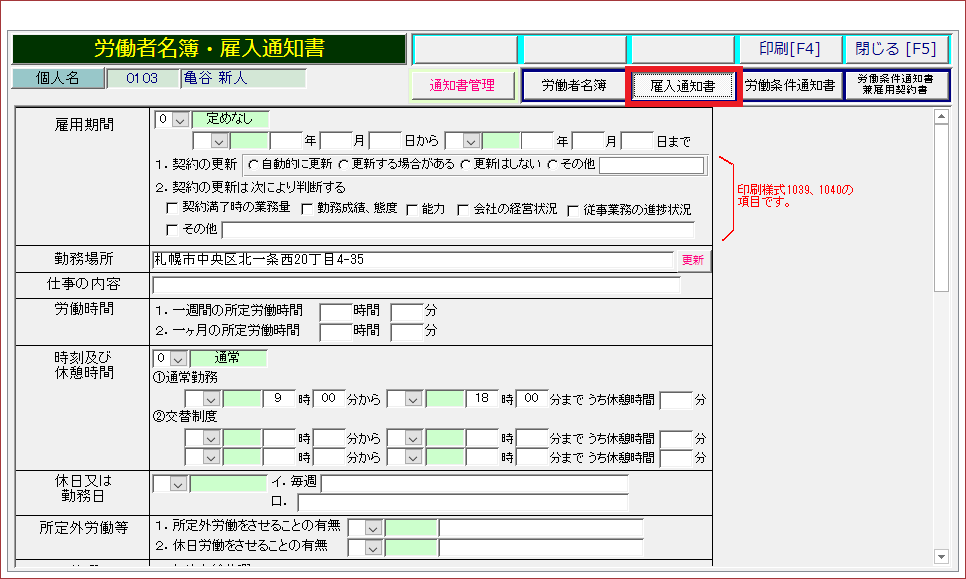Click the 印刷[F4] print button
The image size is (966, 579).
(789, 49)
